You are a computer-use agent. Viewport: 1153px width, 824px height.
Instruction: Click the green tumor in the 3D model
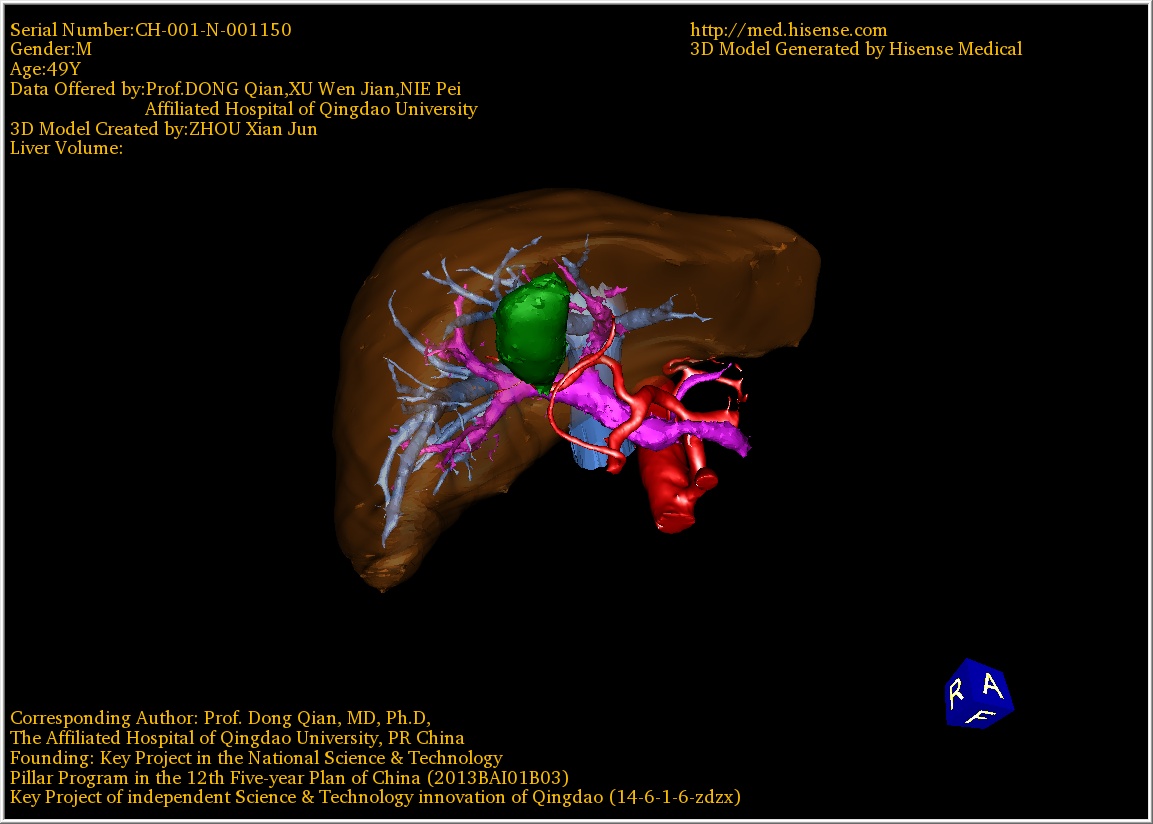[x=532, y=333]
